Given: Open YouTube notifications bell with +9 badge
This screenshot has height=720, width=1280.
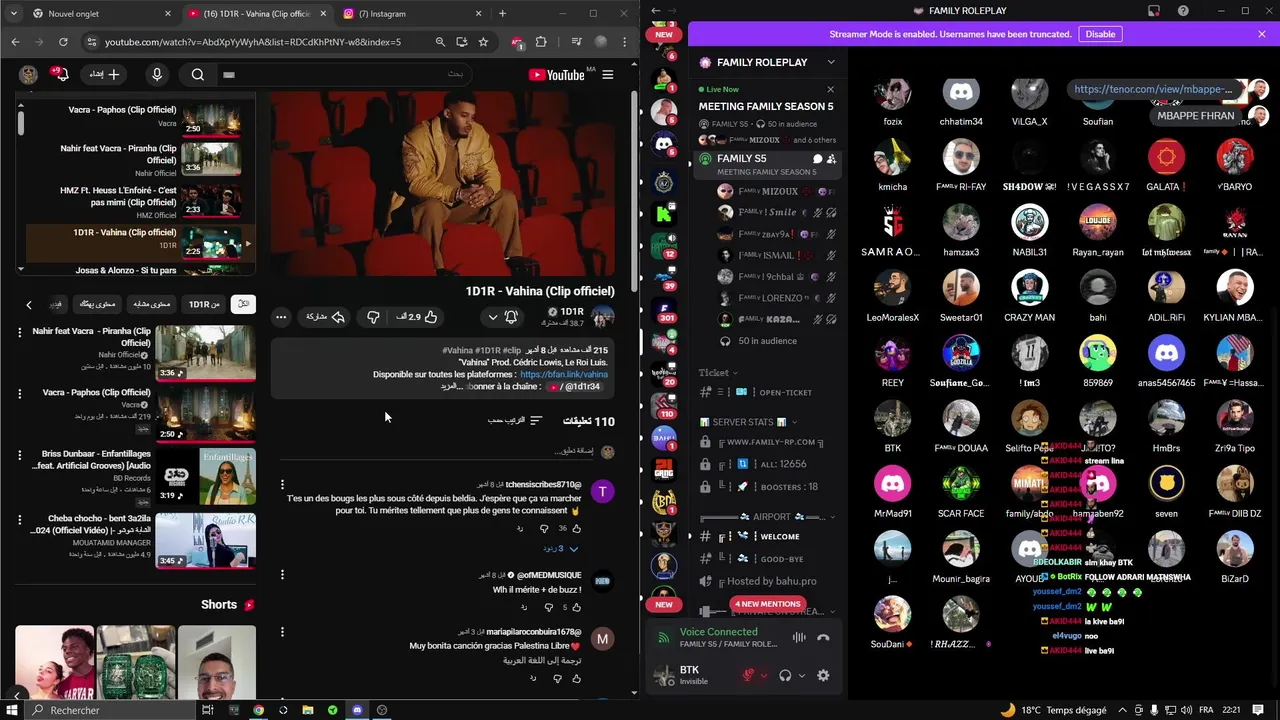Looking at the screenshot, I should [62, 75].
